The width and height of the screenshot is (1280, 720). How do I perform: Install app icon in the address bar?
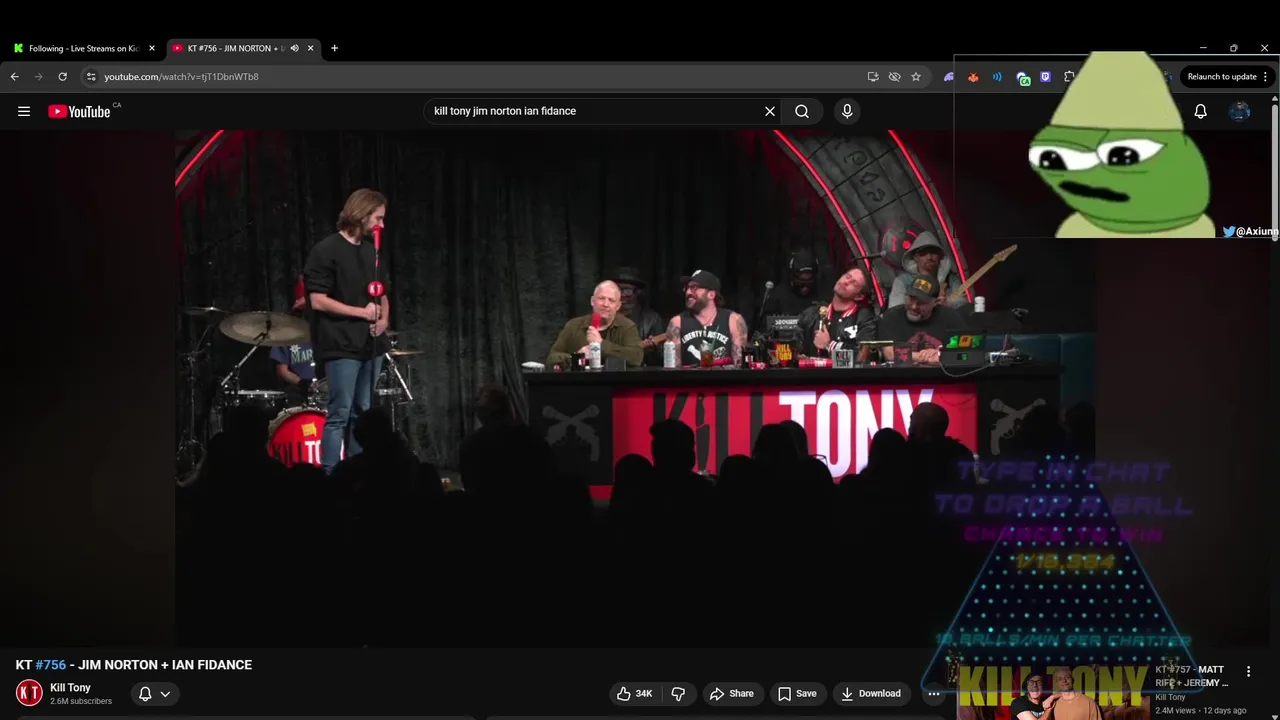[x=873, y=76]
